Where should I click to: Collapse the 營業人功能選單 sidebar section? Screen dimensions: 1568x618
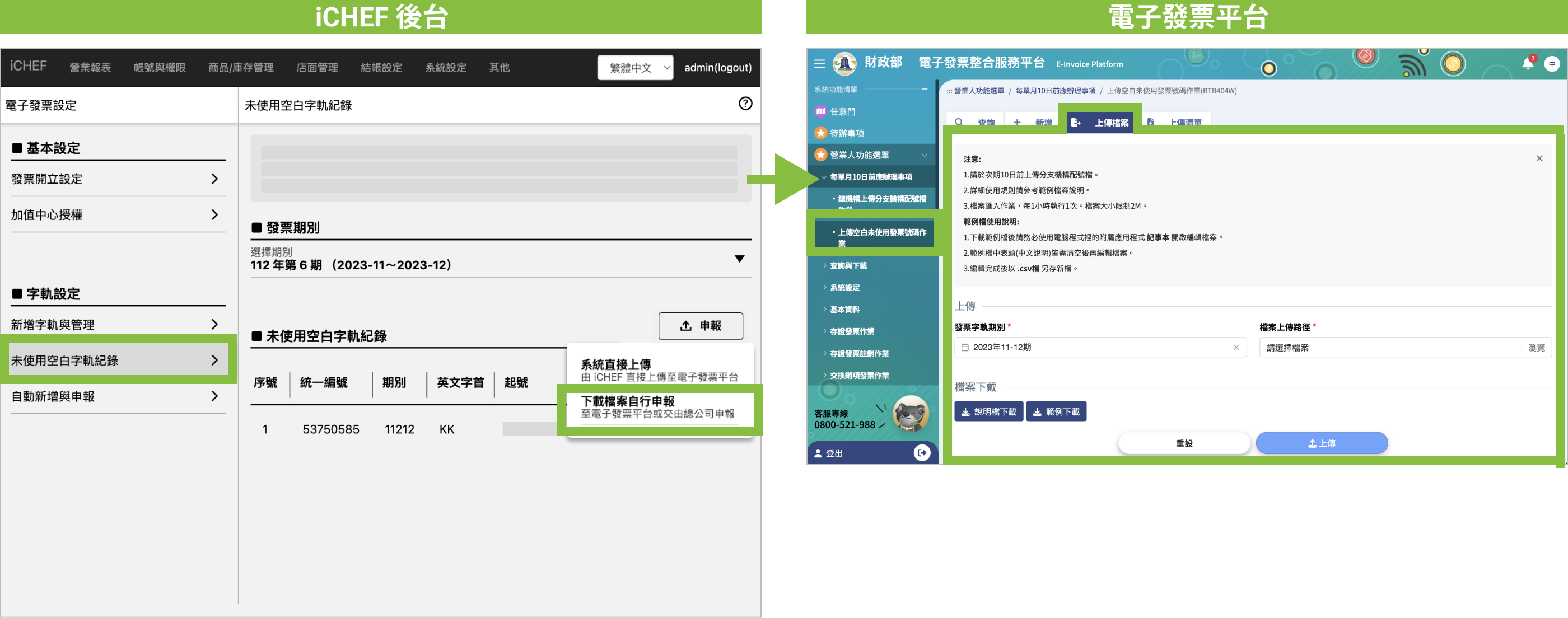[x=924, y=155]
